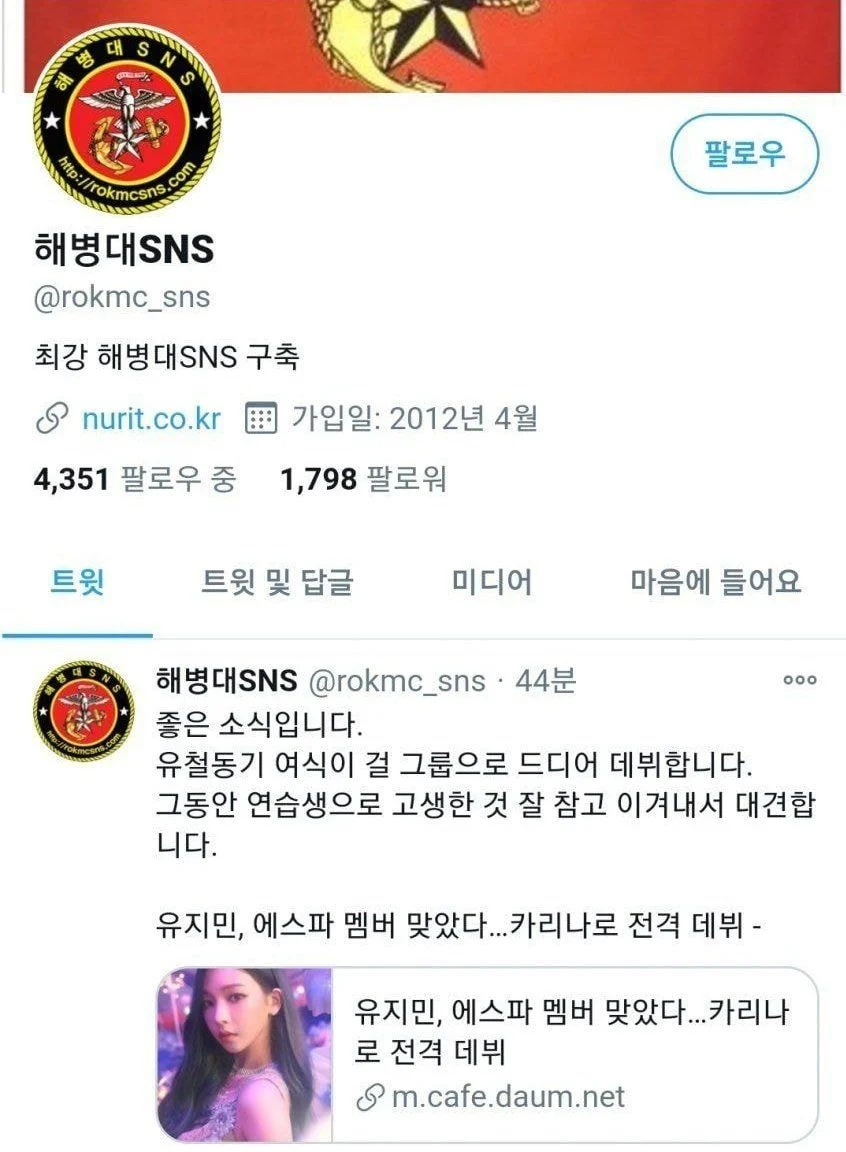This screenshot has height=1152, width=846.
Task: Select the 트윗 tab
Action: pyautogui.click(x=77, y=582)
